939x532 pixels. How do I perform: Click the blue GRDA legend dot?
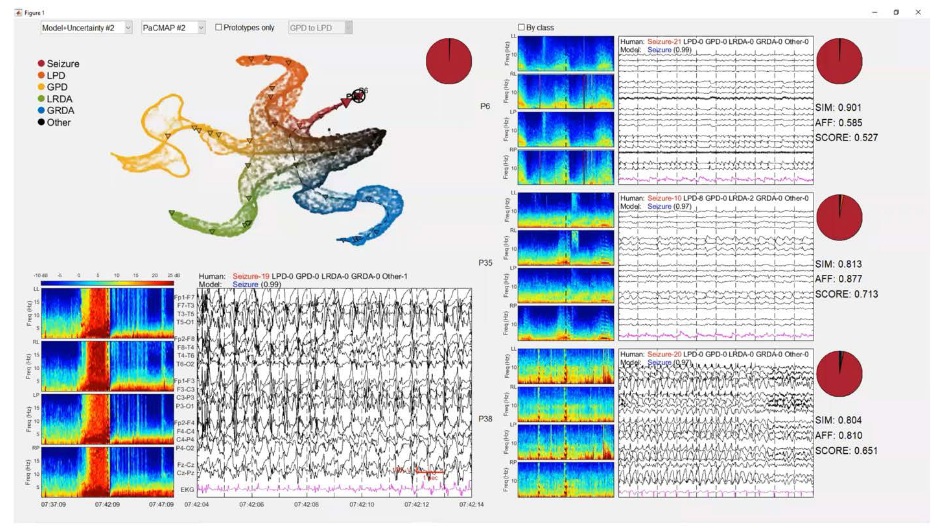41,111
